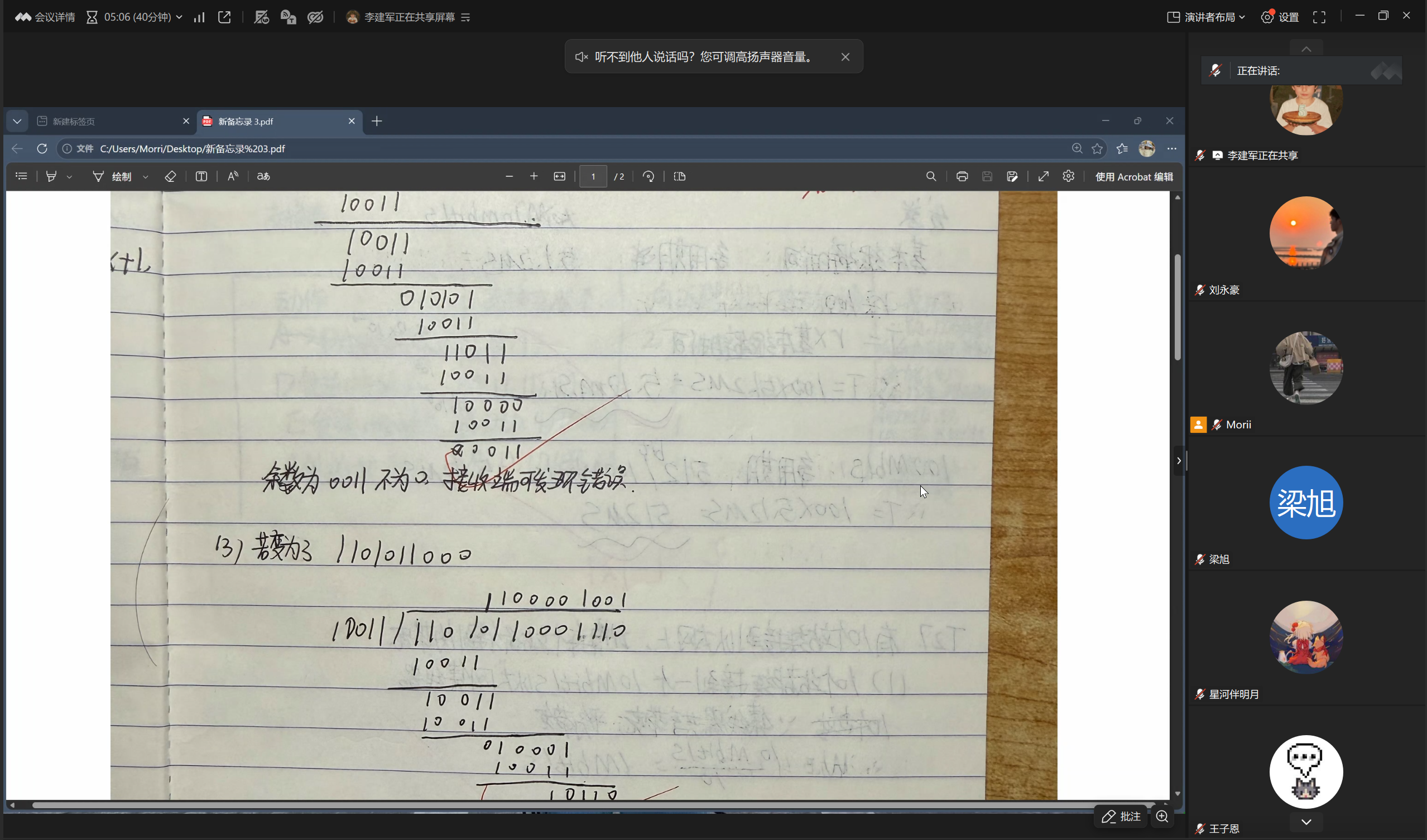The height and width of the screenshot is (840, 1427).
Task: Select the PDF eraser tool
Action: pos(170,176)
